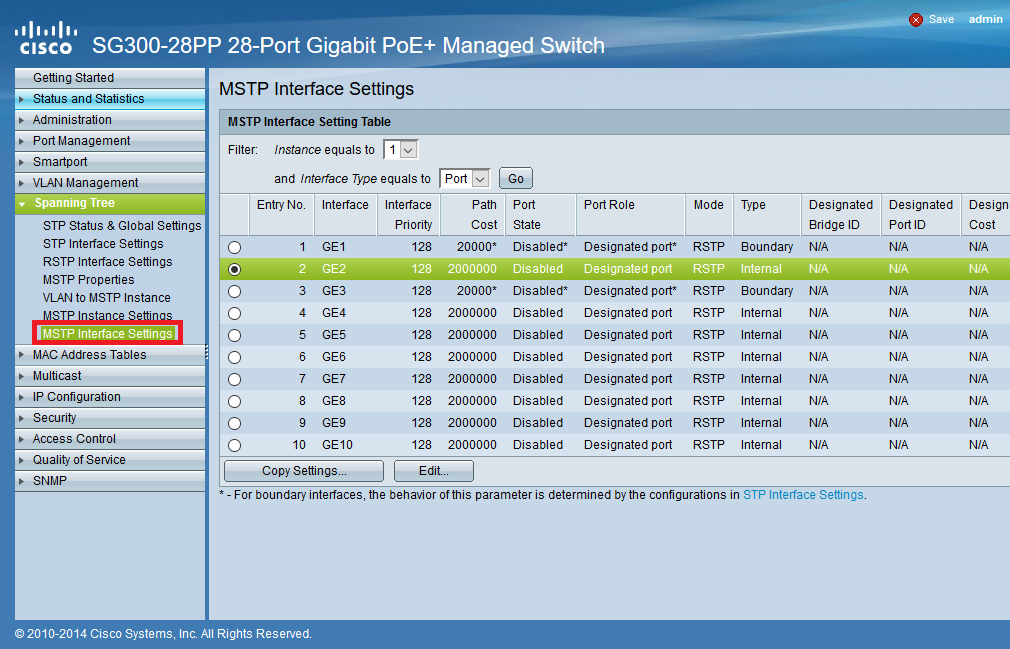The height and width of the screenshot is (649, 1010).
Task: Click the 20000* path cost for GE1
Action: click(477, 247)
